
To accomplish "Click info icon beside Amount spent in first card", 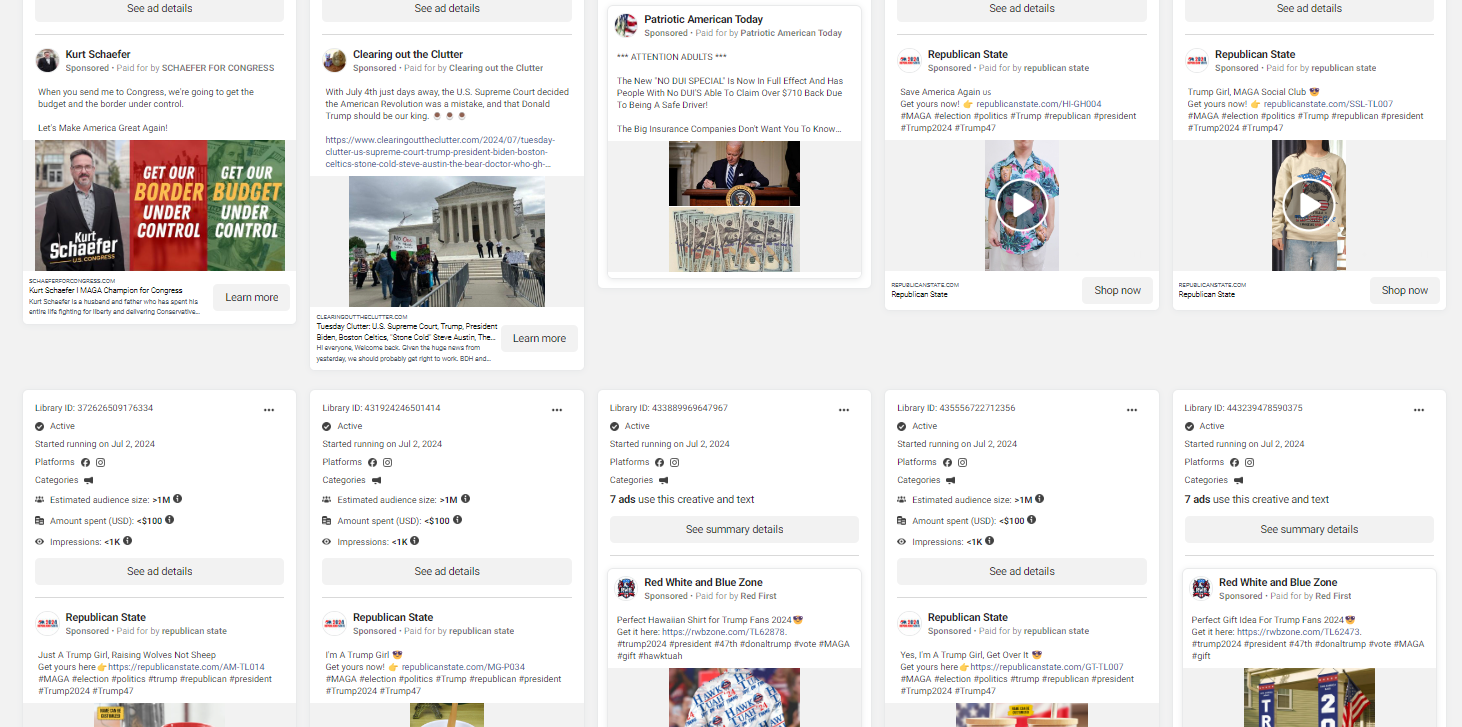I will [169, 520].
